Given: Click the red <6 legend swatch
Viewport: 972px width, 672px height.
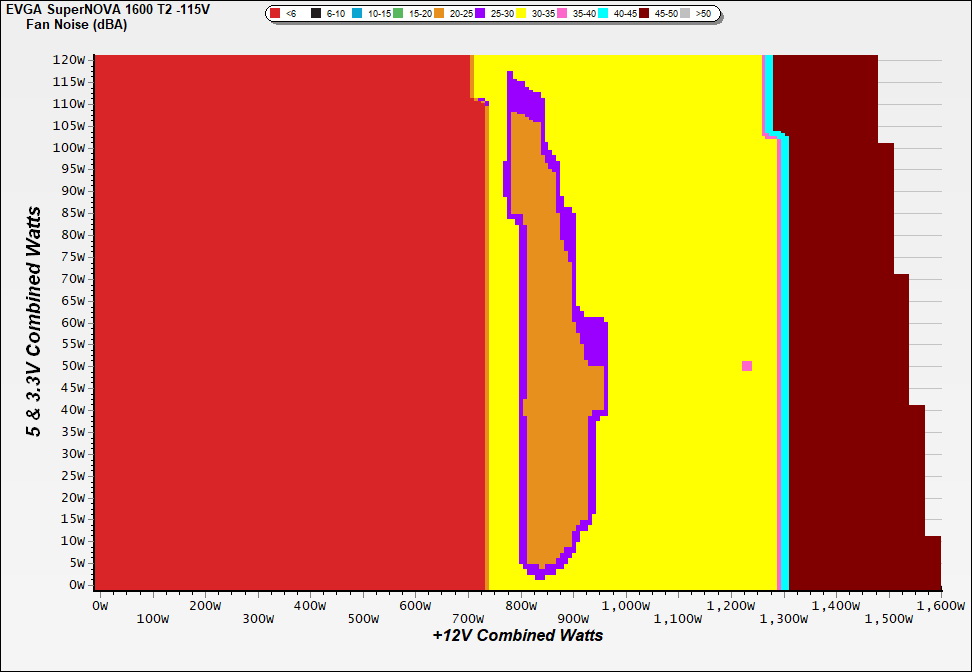Looking at the screenshot, I should [276, 14].
